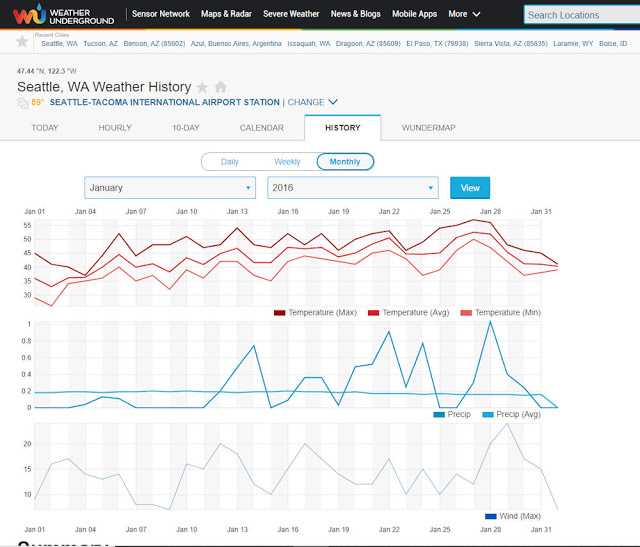Click the cloudy weather condition icon
This screenshot has width=640, height=547.
point(23,102)
